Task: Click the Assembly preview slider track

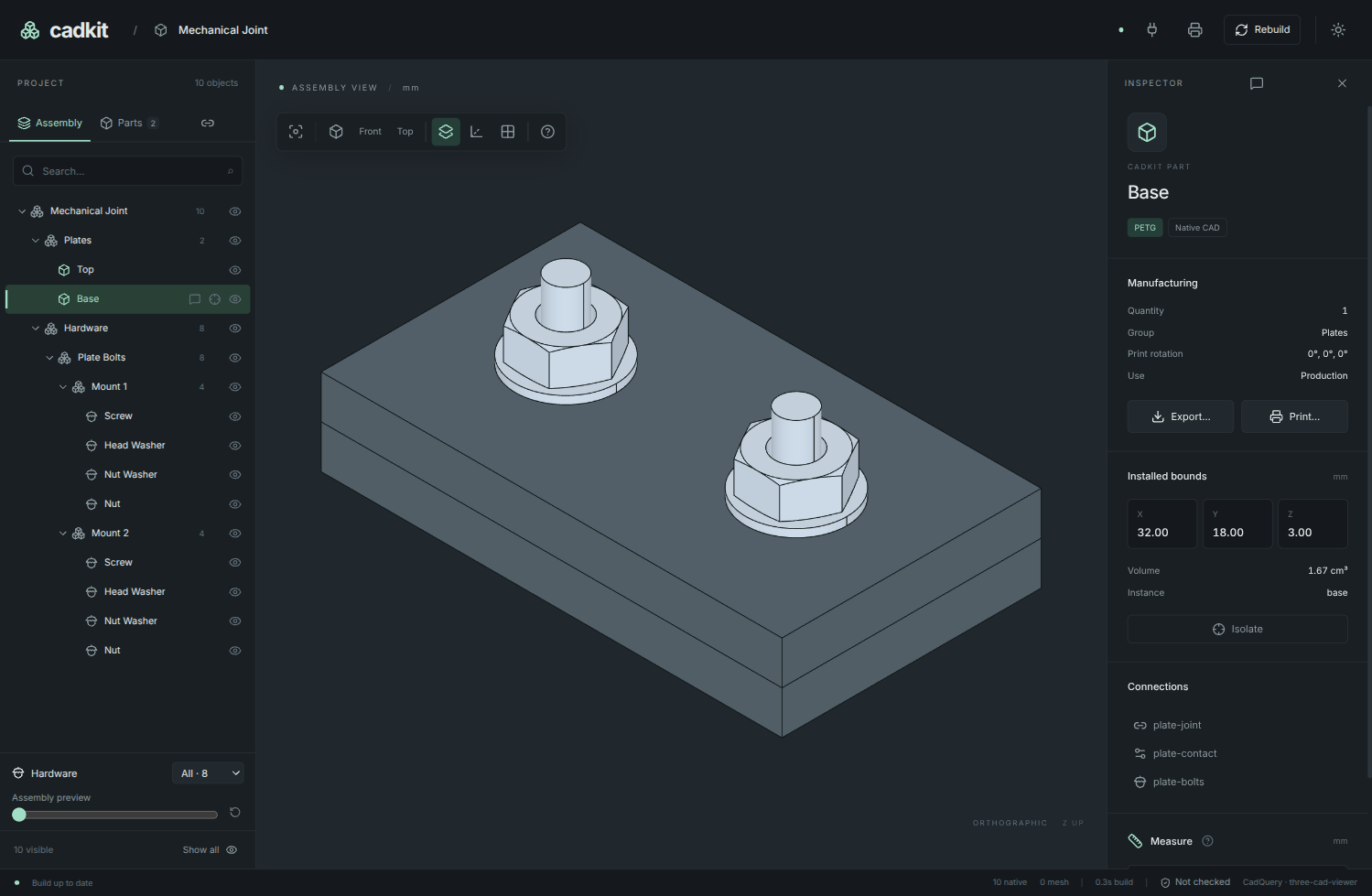Action: pos(115,815)
